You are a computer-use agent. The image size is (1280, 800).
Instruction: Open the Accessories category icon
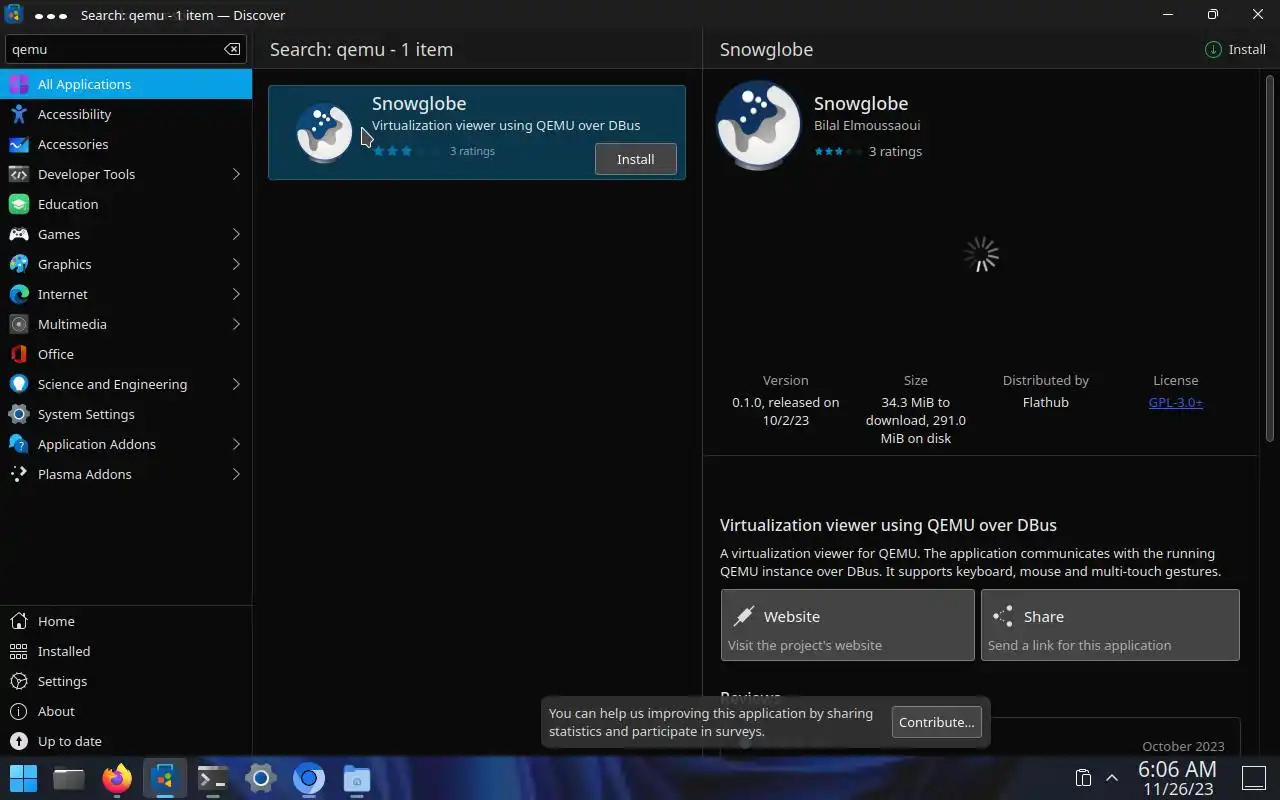(19, 144)
